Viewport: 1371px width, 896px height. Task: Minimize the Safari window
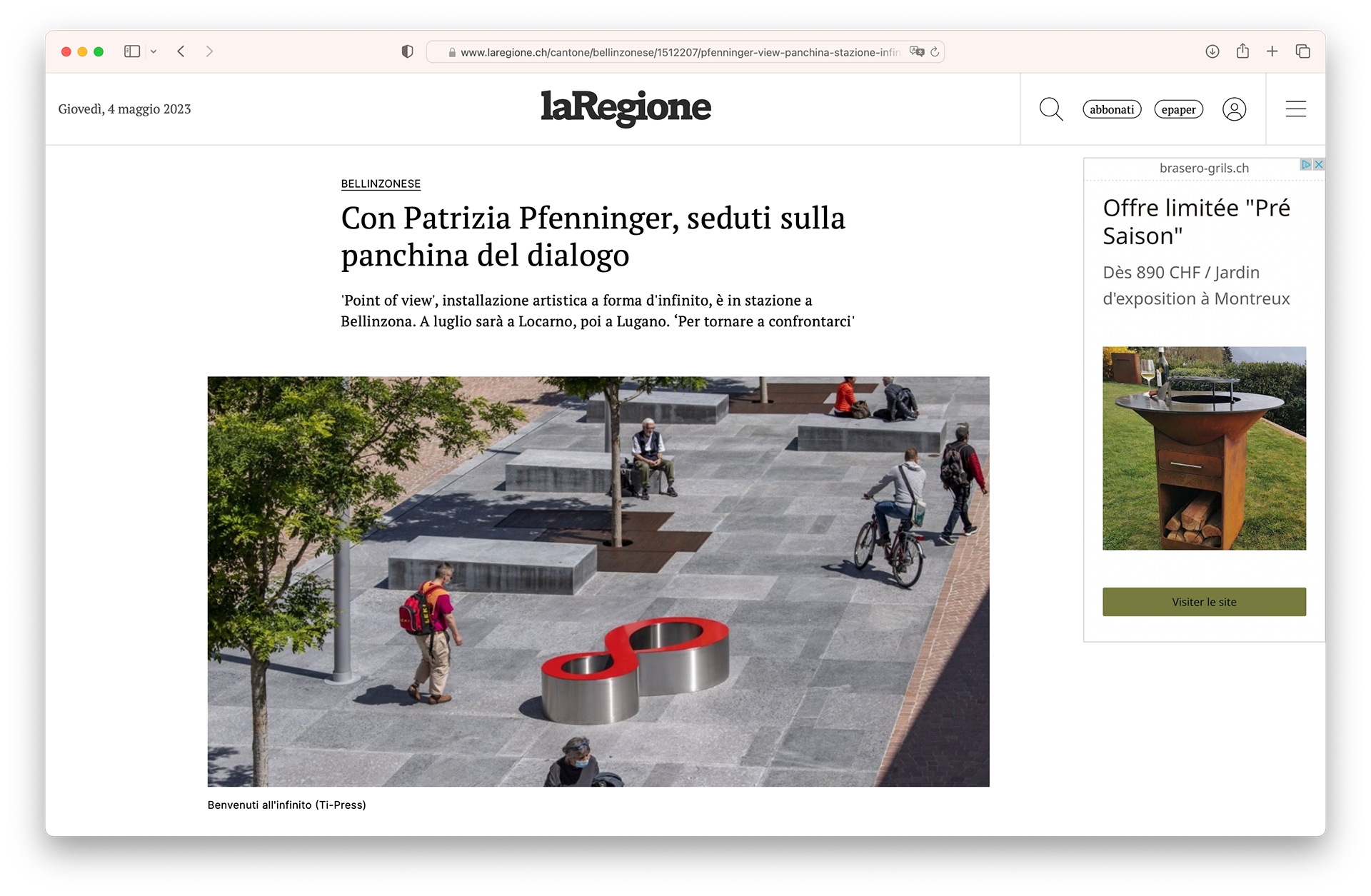(83, 51)
